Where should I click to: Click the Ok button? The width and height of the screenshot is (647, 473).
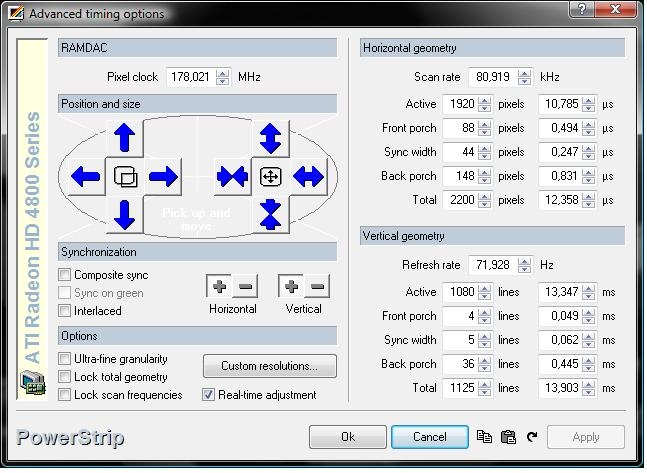point(348,437)
